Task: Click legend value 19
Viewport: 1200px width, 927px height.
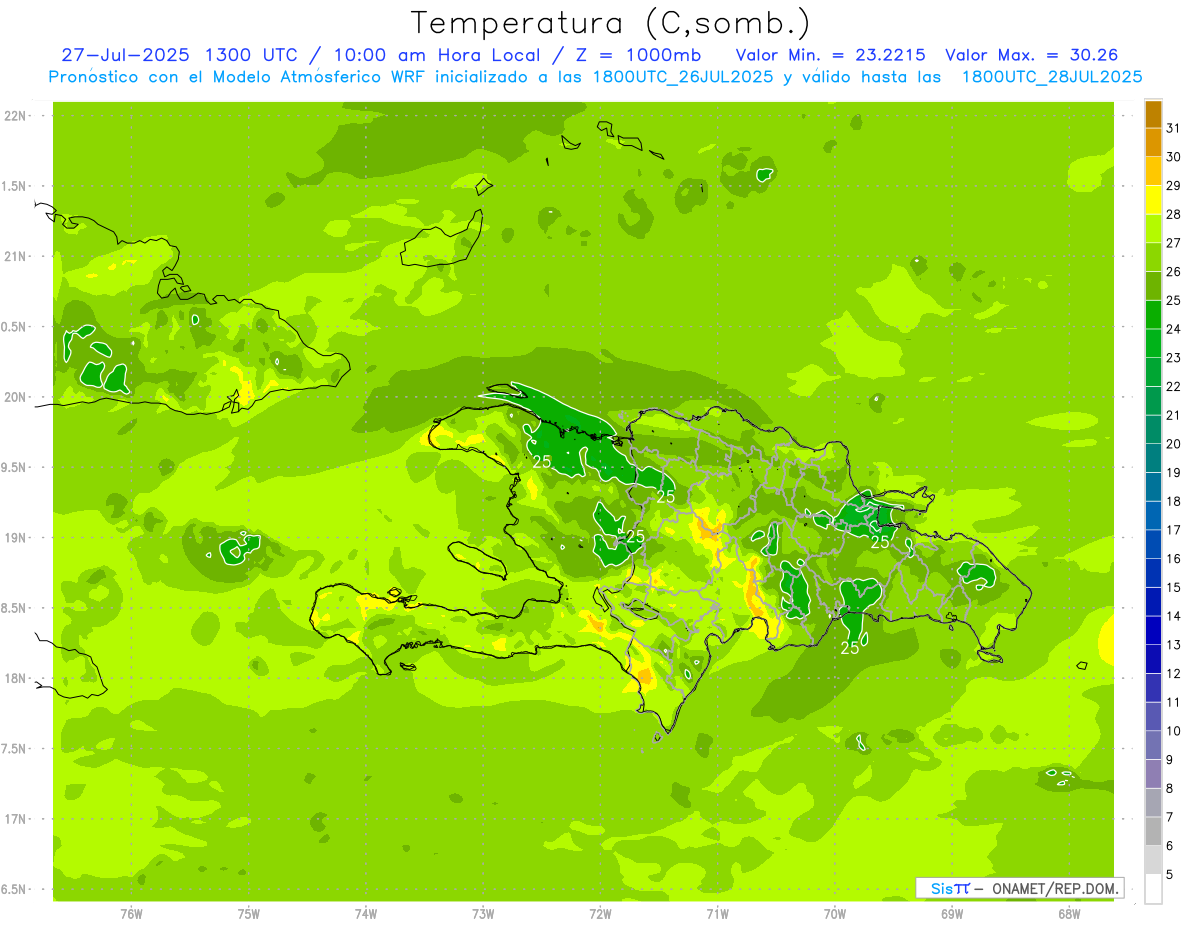Action: pyautogui.click(x=1174, y=472)
